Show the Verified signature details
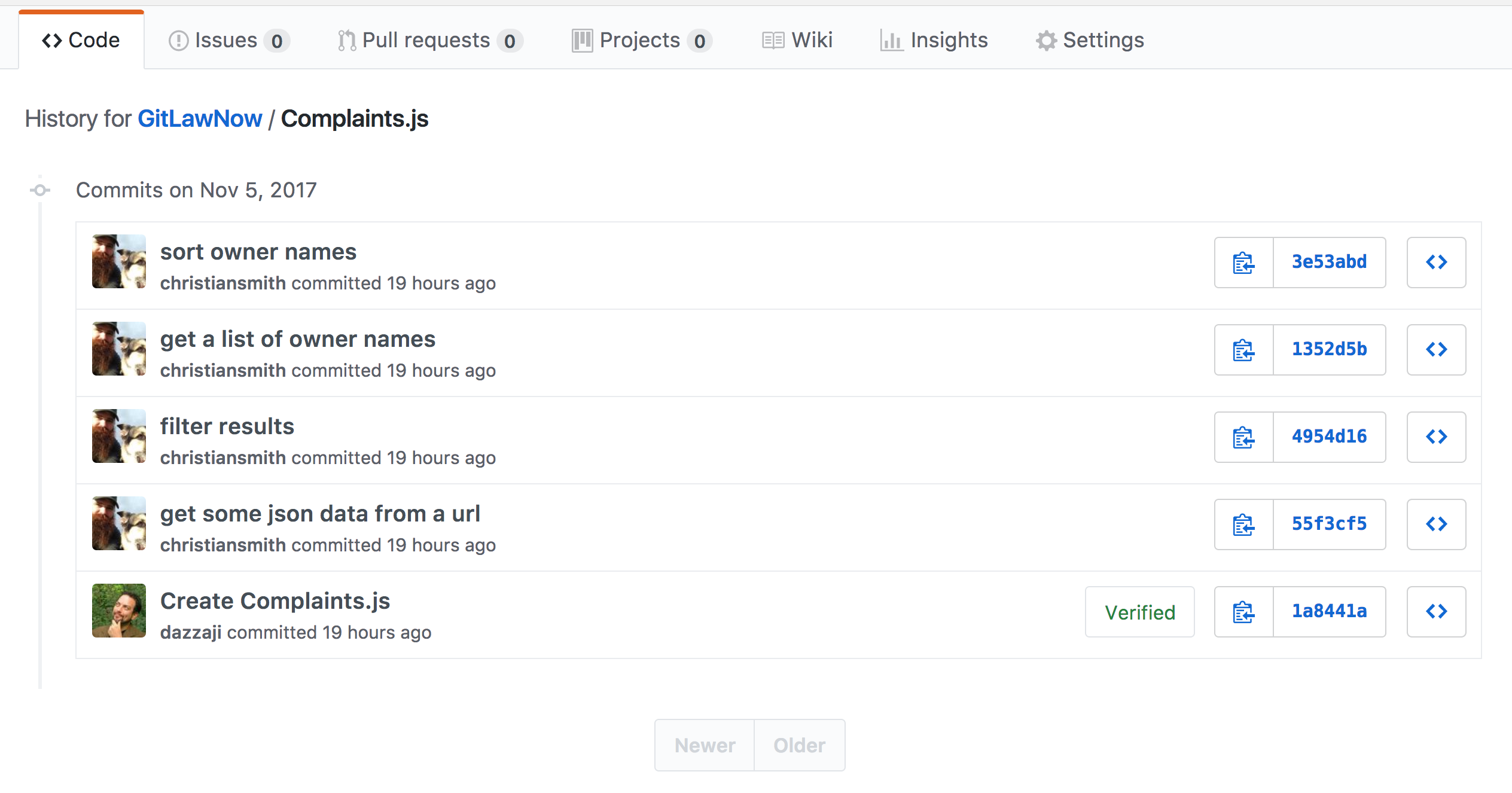This screenshot has height=793, width=1512. coord(1140,612)
